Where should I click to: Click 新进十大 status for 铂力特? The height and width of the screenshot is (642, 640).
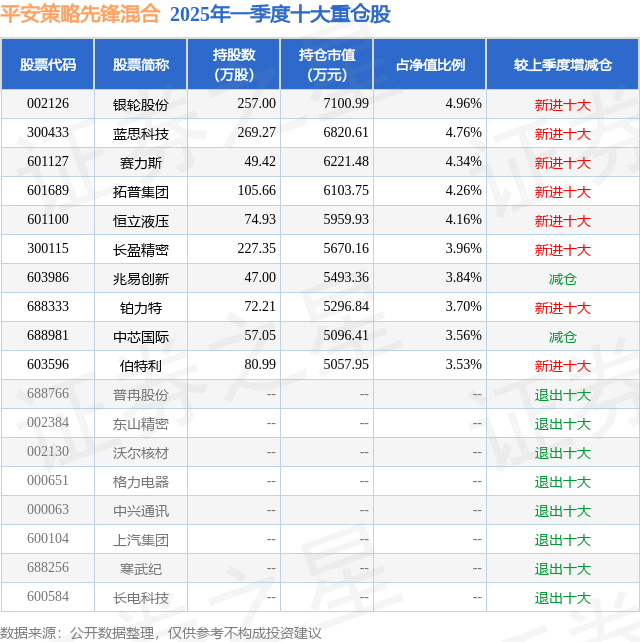[x=563, y=308]
